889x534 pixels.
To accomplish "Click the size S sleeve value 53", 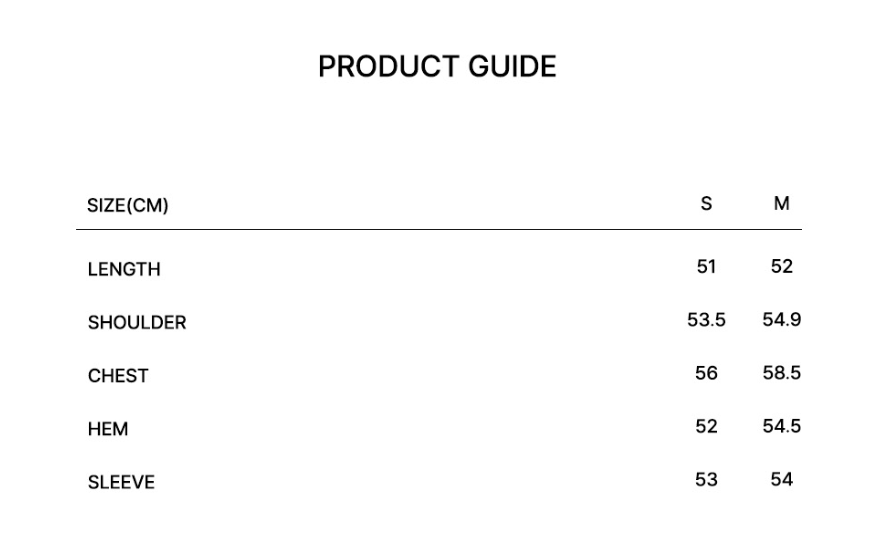I will 706,479.
